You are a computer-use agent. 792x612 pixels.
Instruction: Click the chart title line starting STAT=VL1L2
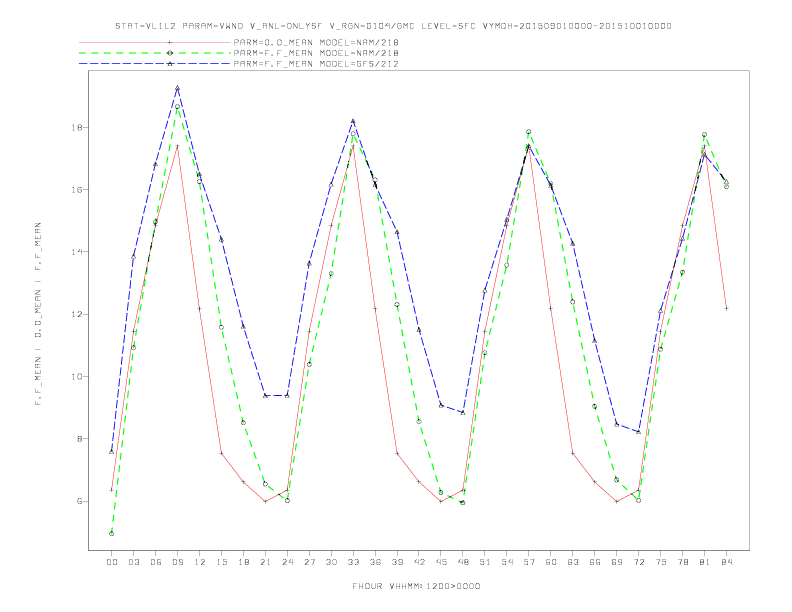click(x=393, y=26)
